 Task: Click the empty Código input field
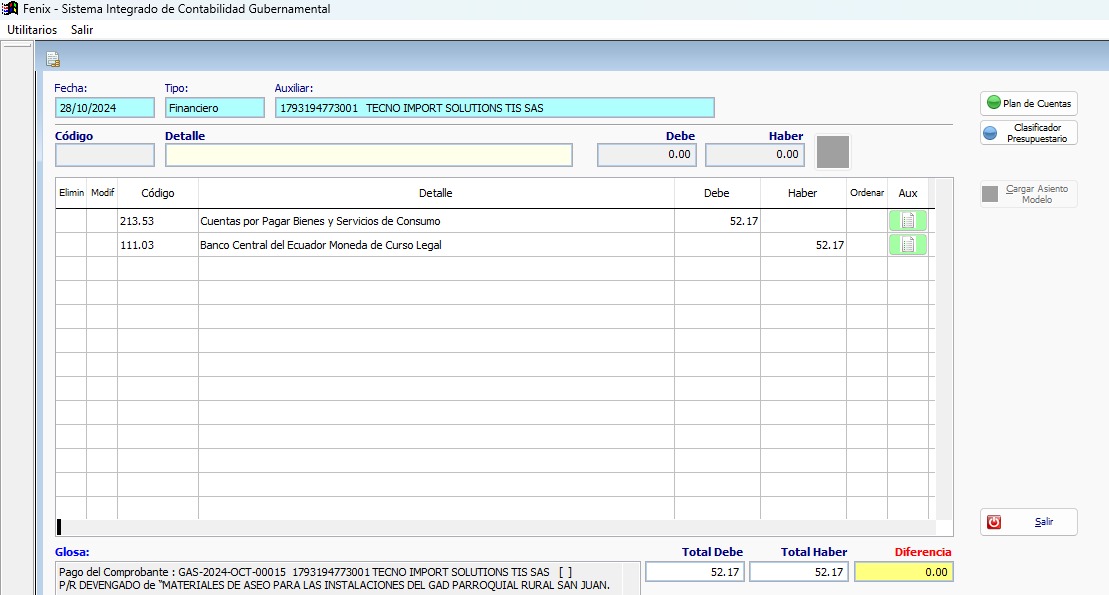tap(105, 155)
